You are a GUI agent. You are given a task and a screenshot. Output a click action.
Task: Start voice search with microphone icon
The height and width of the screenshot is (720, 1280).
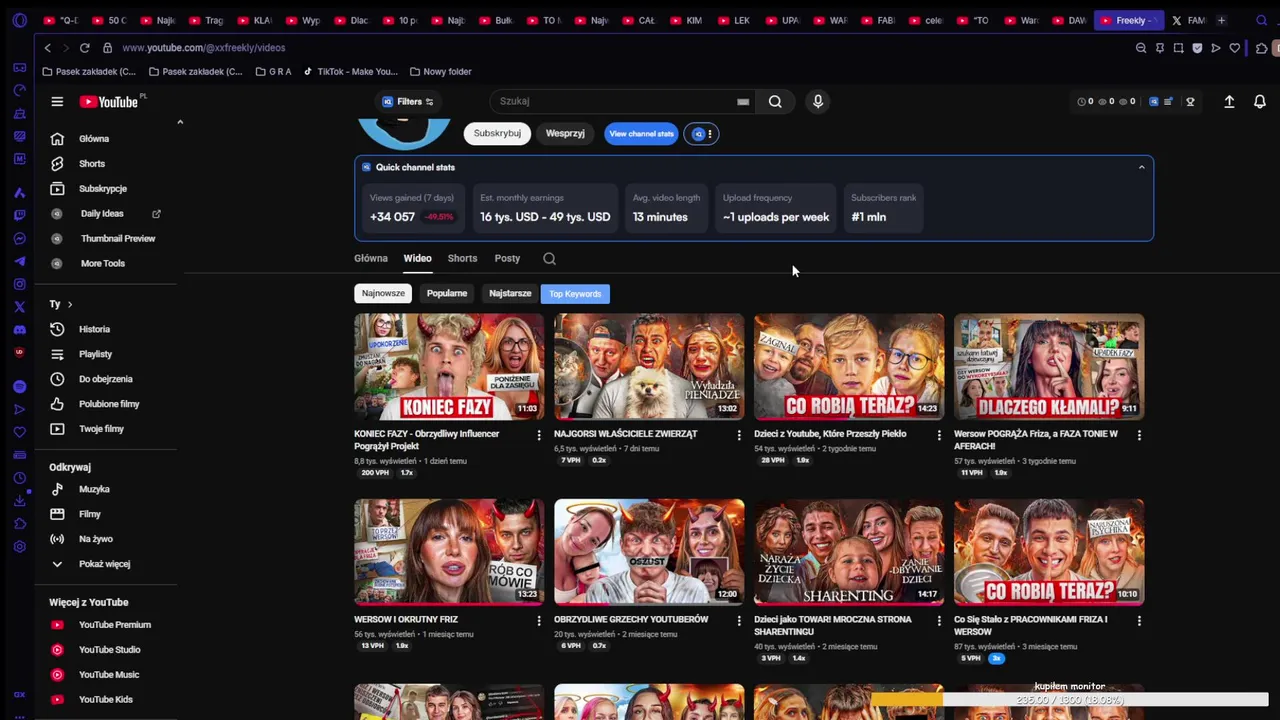(x=818, y=101)
